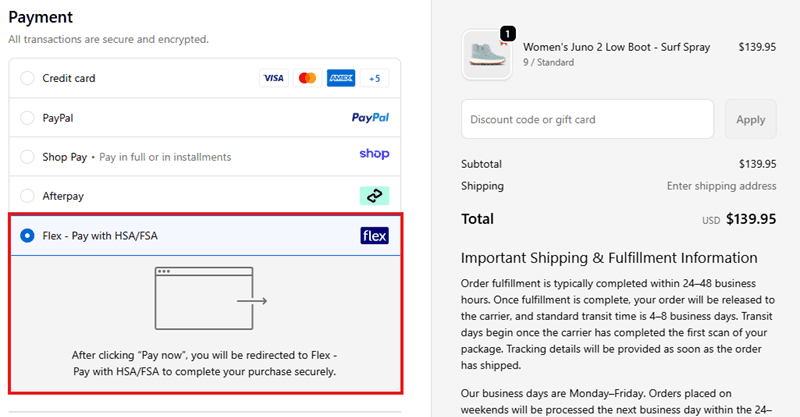The image size is (800, 417).
Task: Click the Shop Pay logo
Action: tap(374, 154)
